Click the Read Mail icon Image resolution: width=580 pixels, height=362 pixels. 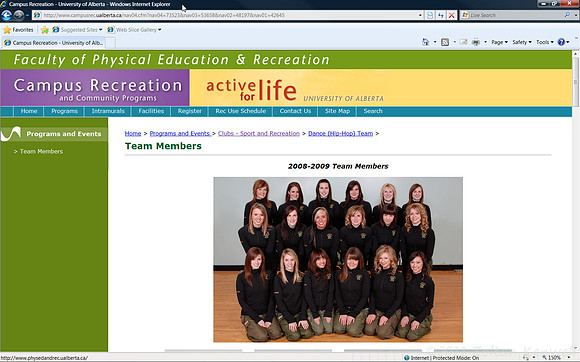pyautogui.click(x=463, y=42)
